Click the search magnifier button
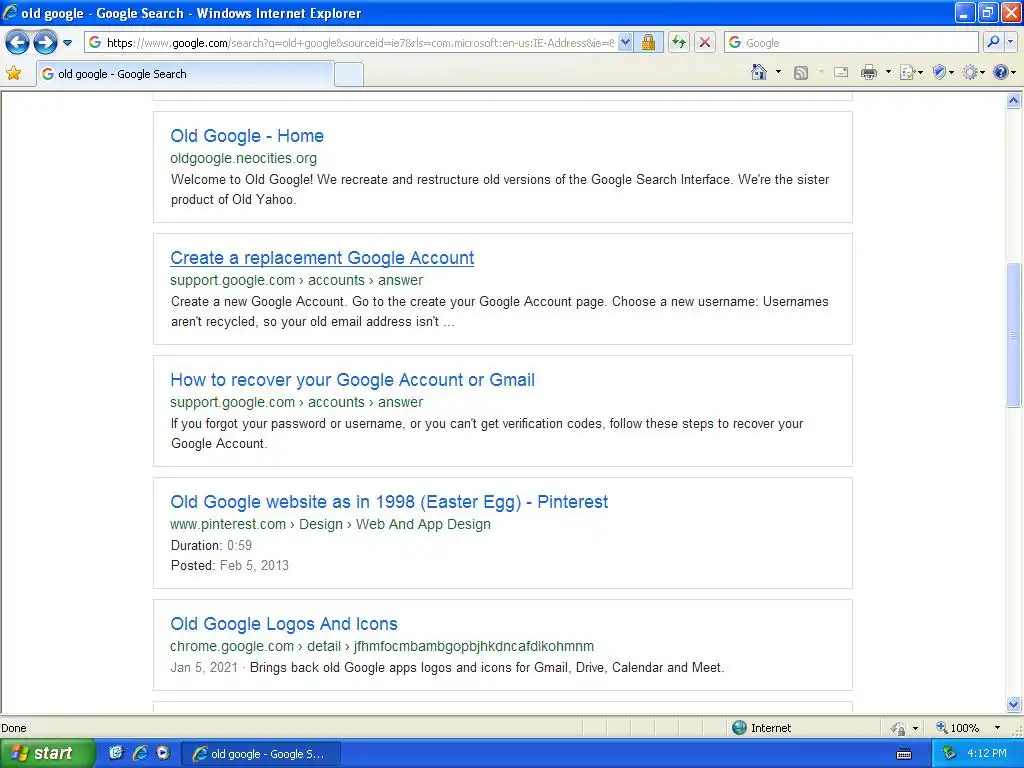The height and width of the screenshot is (768, 1024). [993, 42]
